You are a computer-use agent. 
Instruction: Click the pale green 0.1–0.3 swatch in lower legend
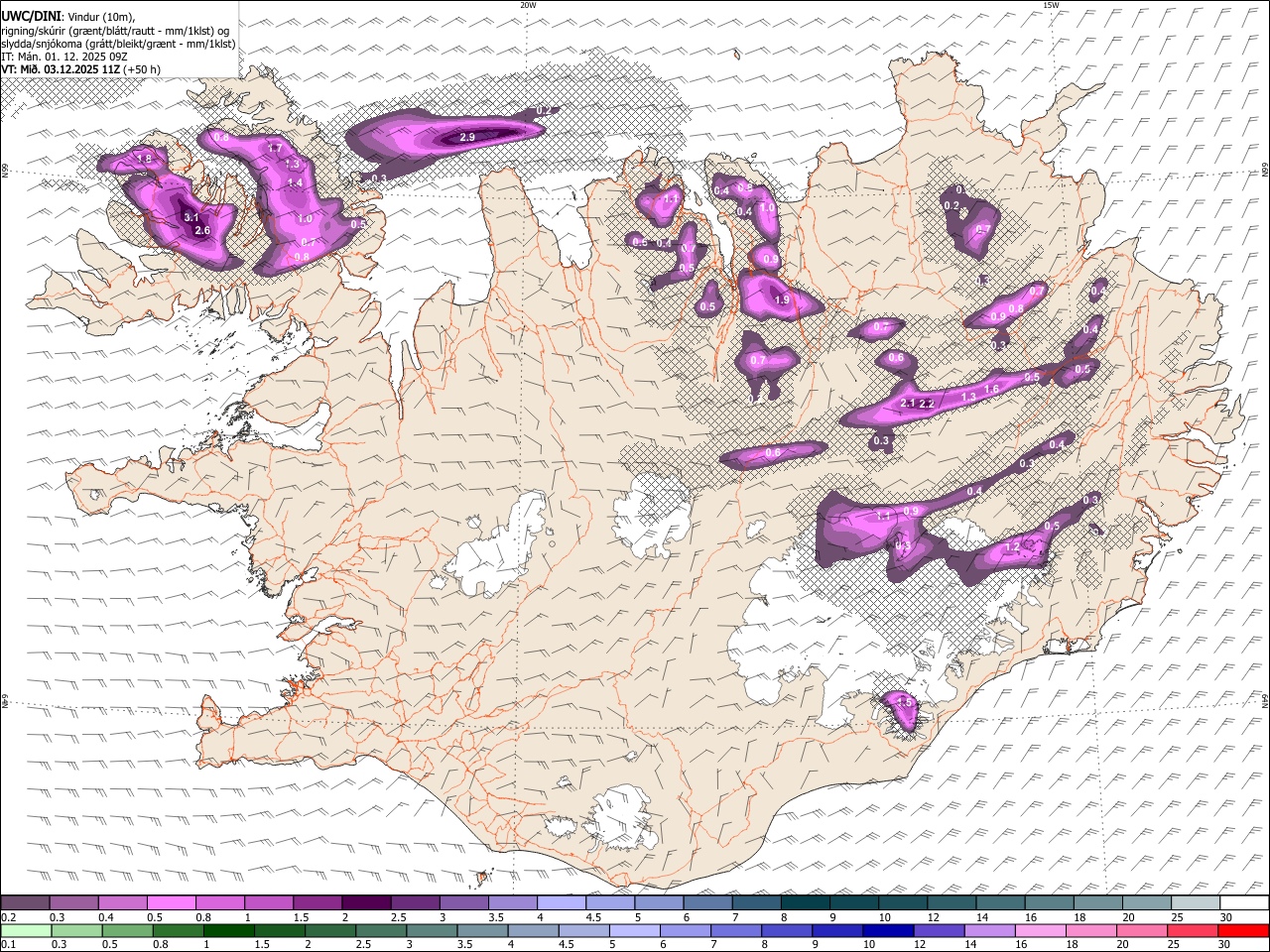coord(27,930)
